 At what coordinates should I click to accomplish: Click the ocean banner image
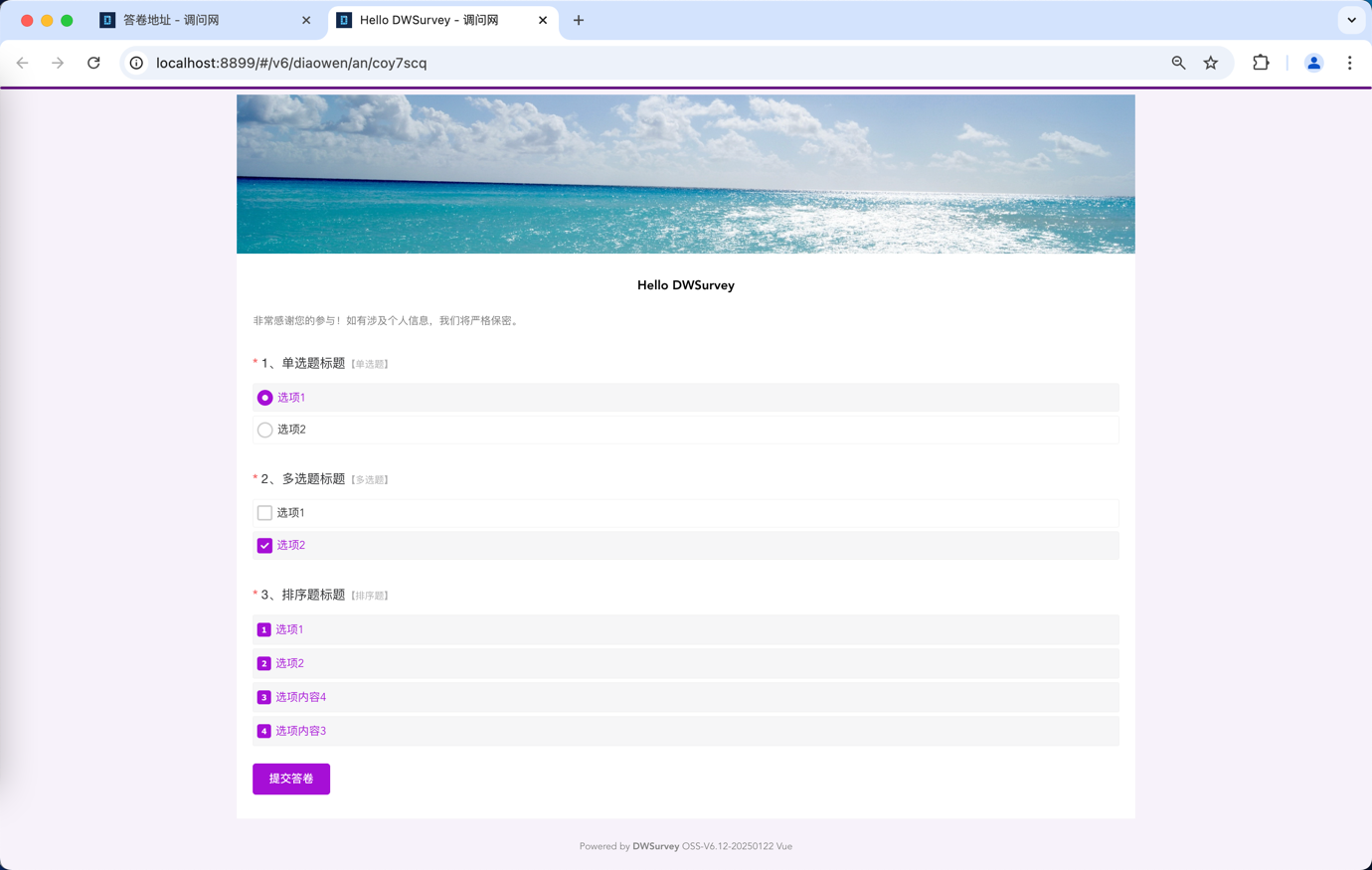(686, 174)
